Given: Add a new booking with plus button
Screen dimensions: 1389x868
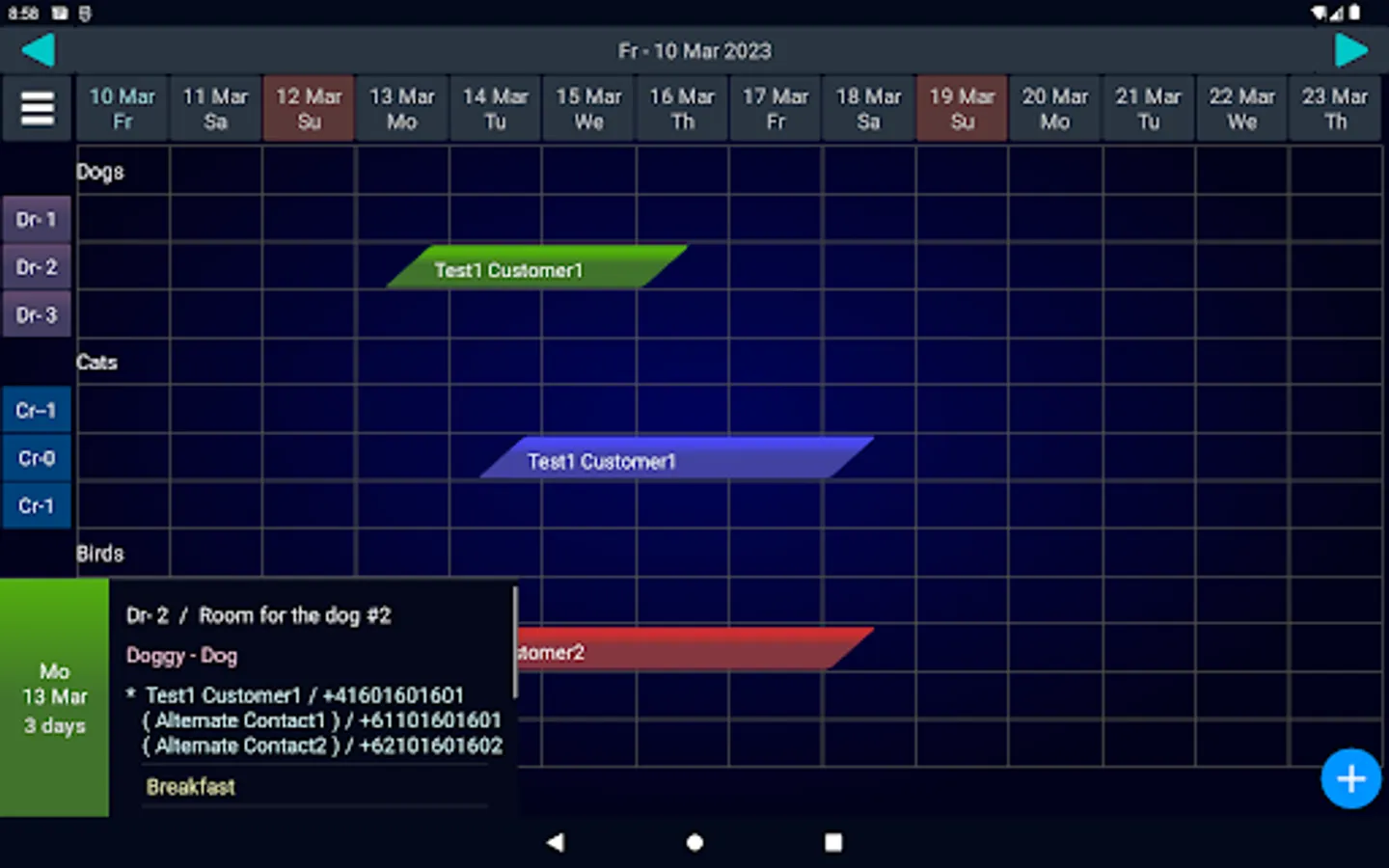Looking at the screenshot, I should point(1350,778).
